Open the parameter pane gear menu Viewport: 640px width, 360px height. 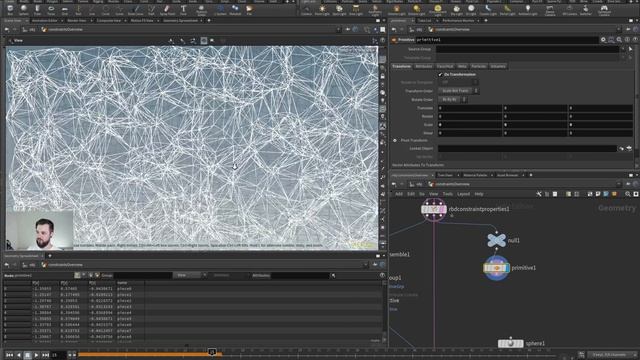pos(603,40)
